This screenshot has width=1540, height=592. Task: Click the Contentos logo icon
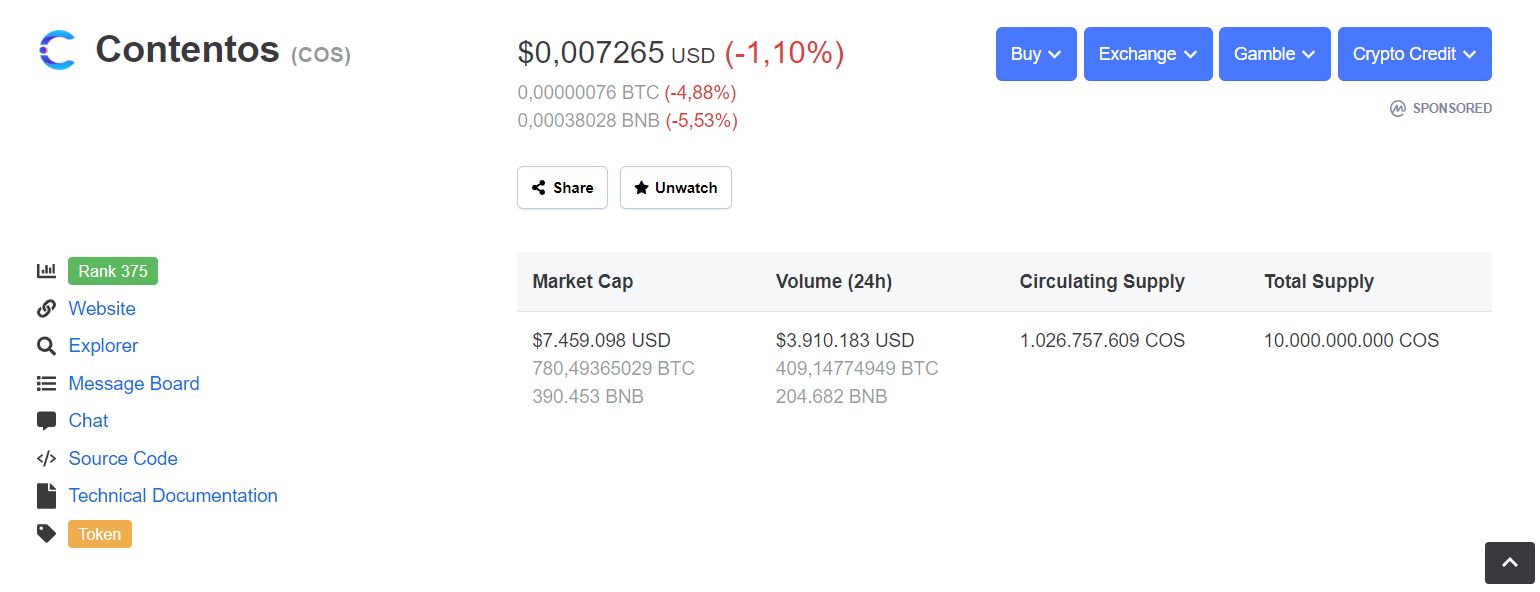click(57, 50)
